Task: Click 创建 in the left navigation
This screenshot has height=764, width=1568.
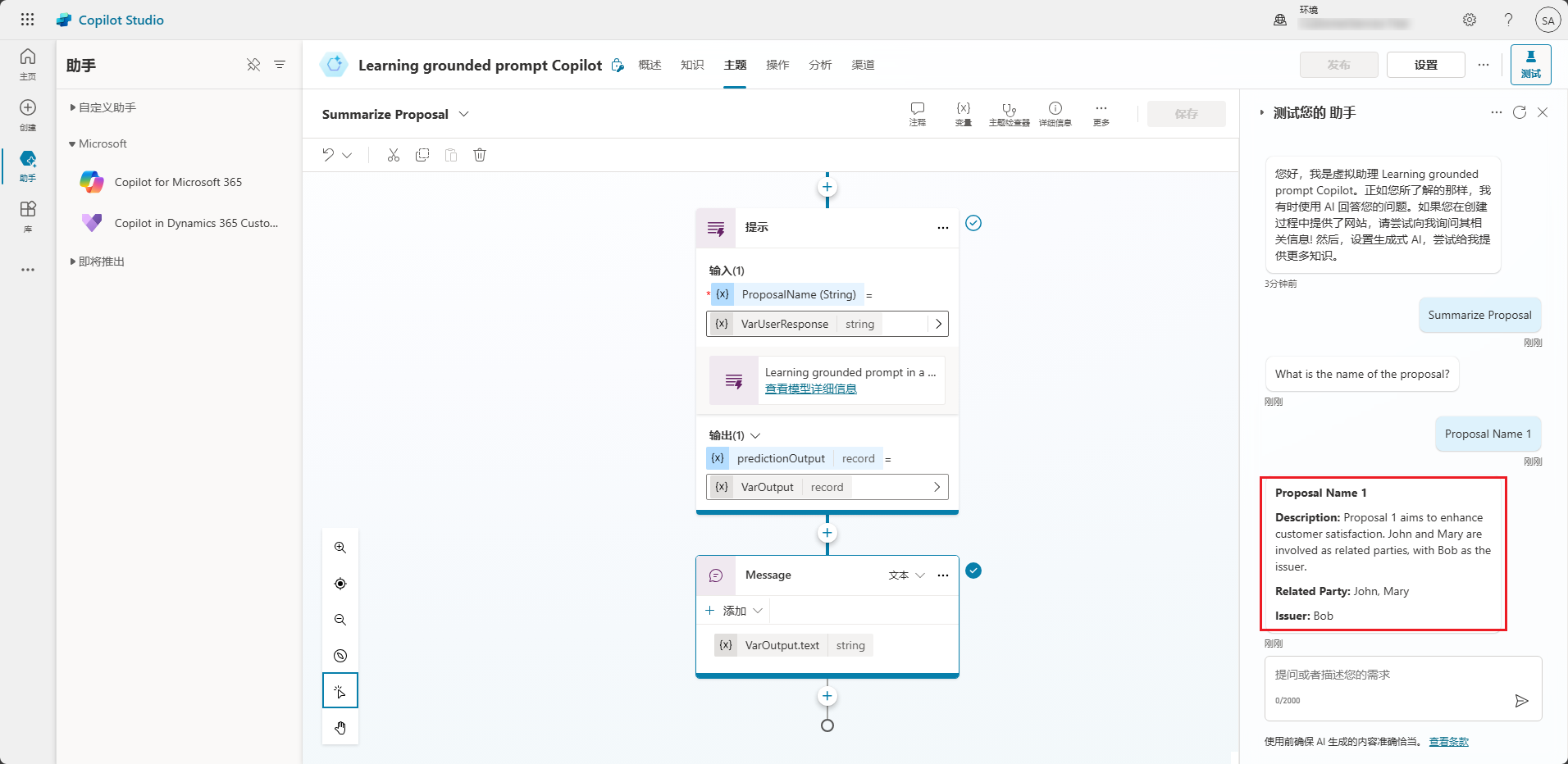Action: 28,115
